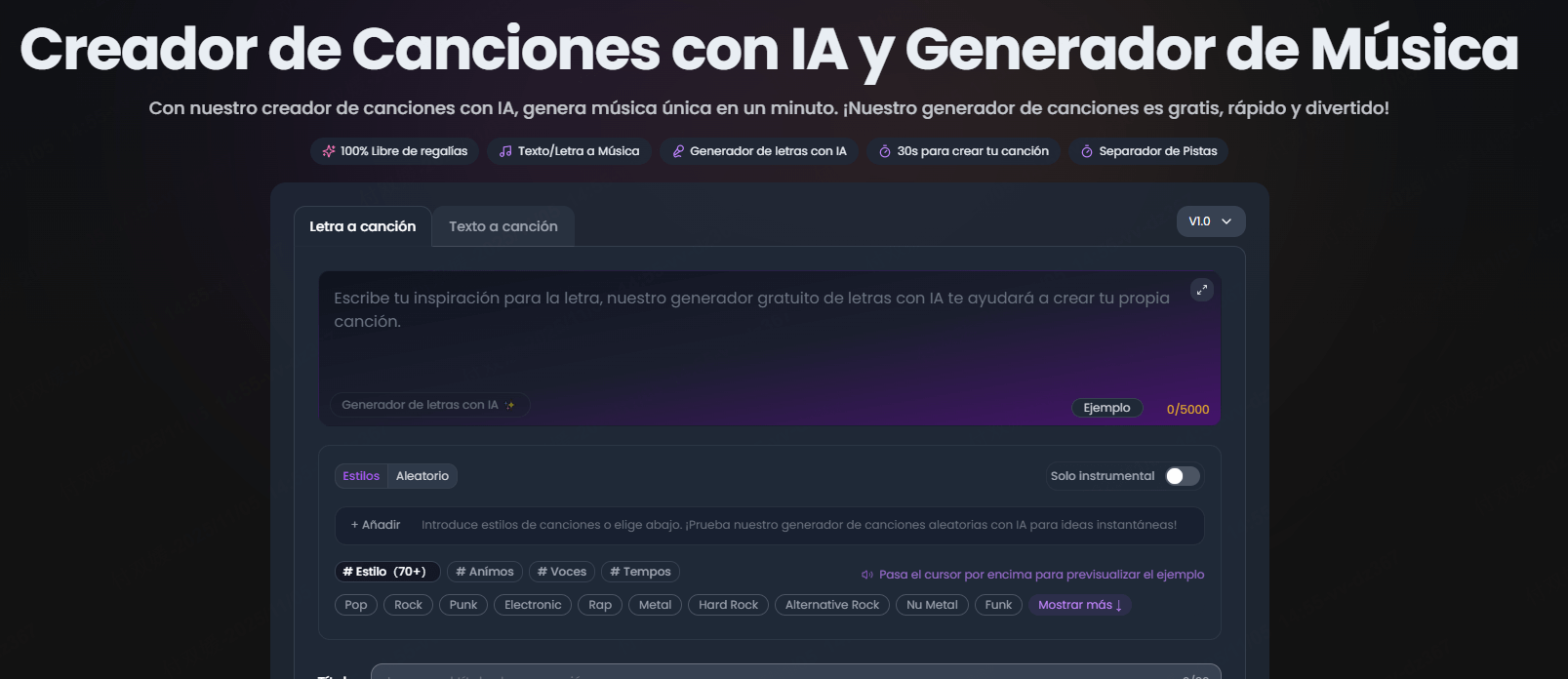Select the Aleatorio mode option

pos(422,476)
